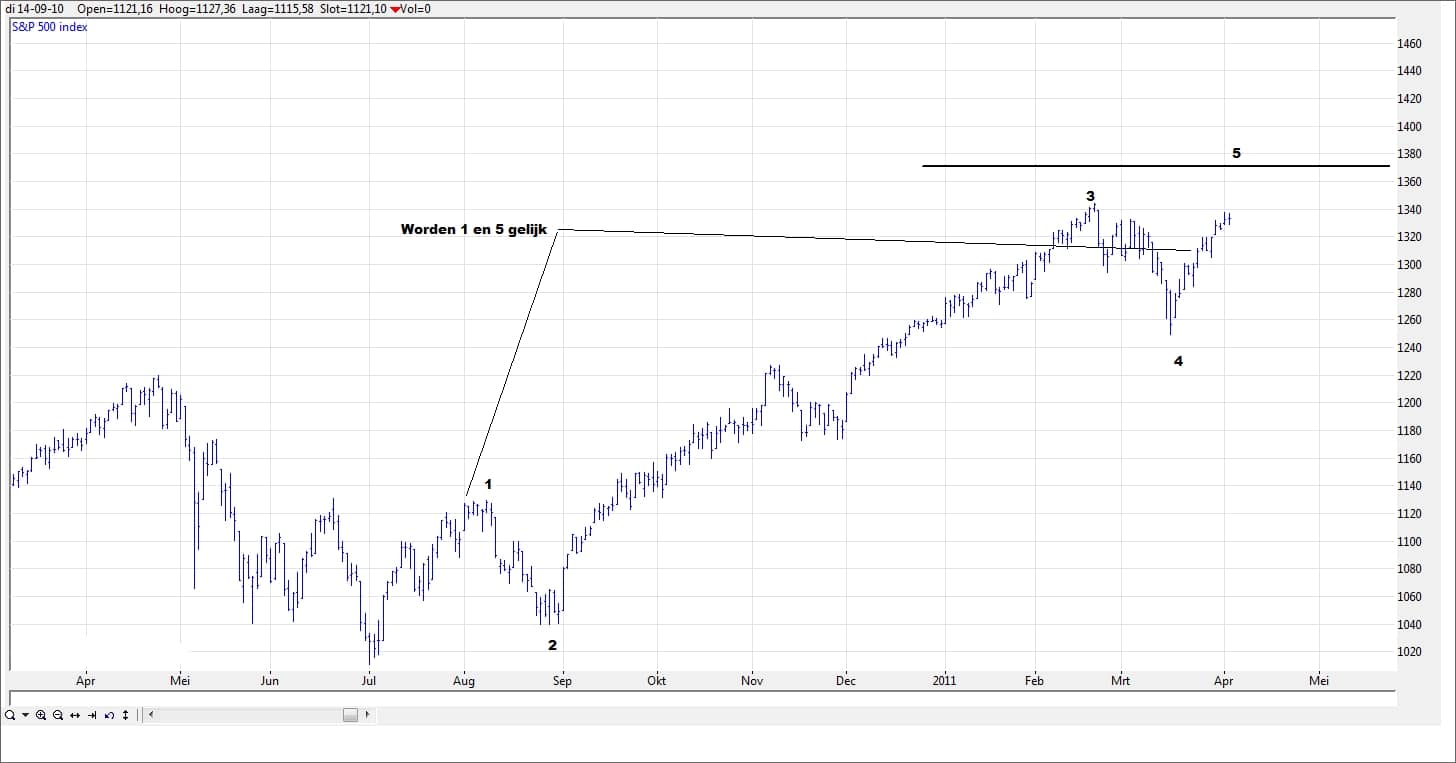
Task: Select the 'Worden 1 en 5 gelijk' annotation
Action: pyautogui.click(x=475, y=229)
